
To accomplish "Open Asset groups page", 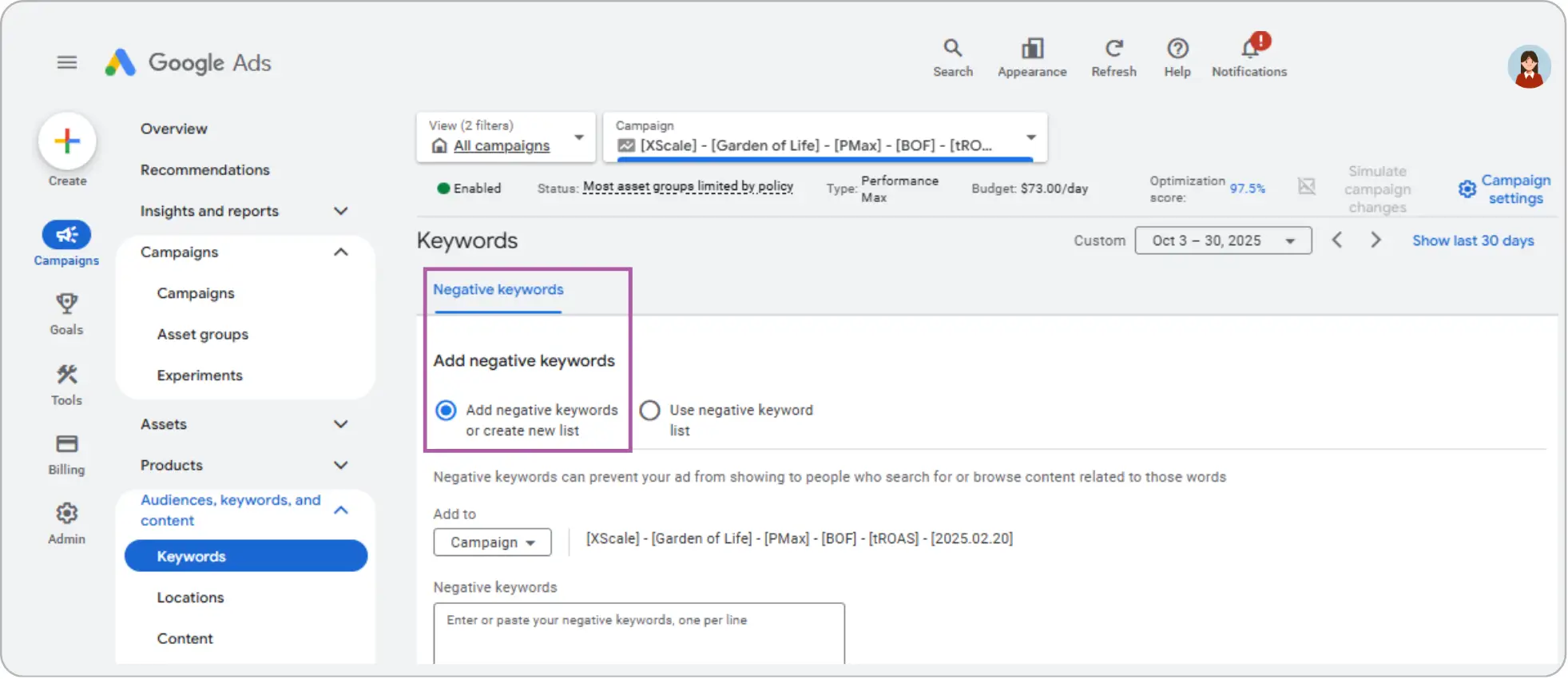I will (203, 335).
